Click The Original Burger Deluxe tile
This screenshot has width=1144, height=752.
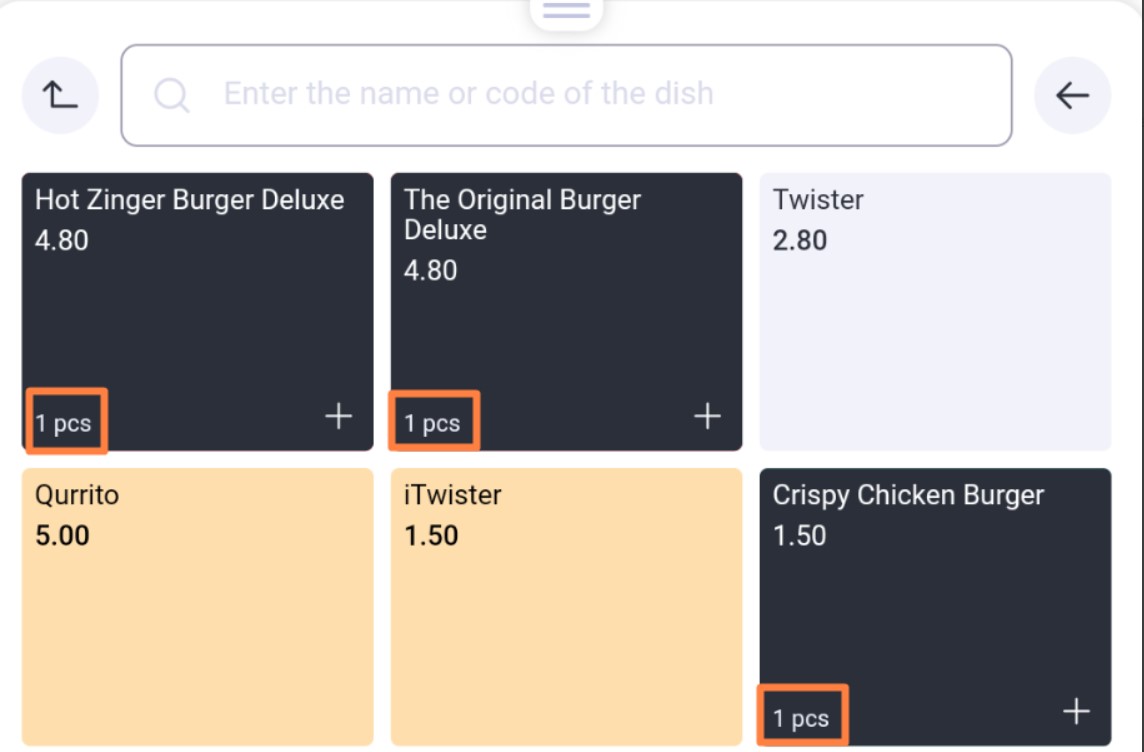tap(566, 311)
